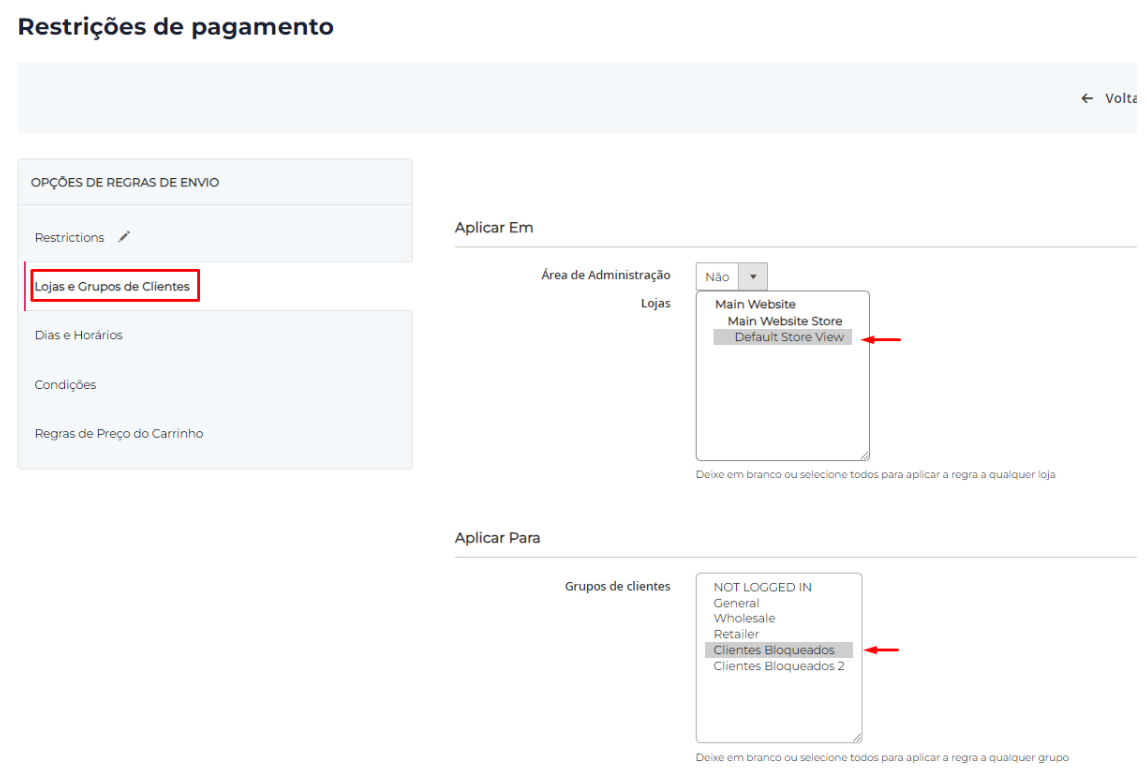
Task: Click the Grupos de clientes resize handle
Action: coord(856,737)
